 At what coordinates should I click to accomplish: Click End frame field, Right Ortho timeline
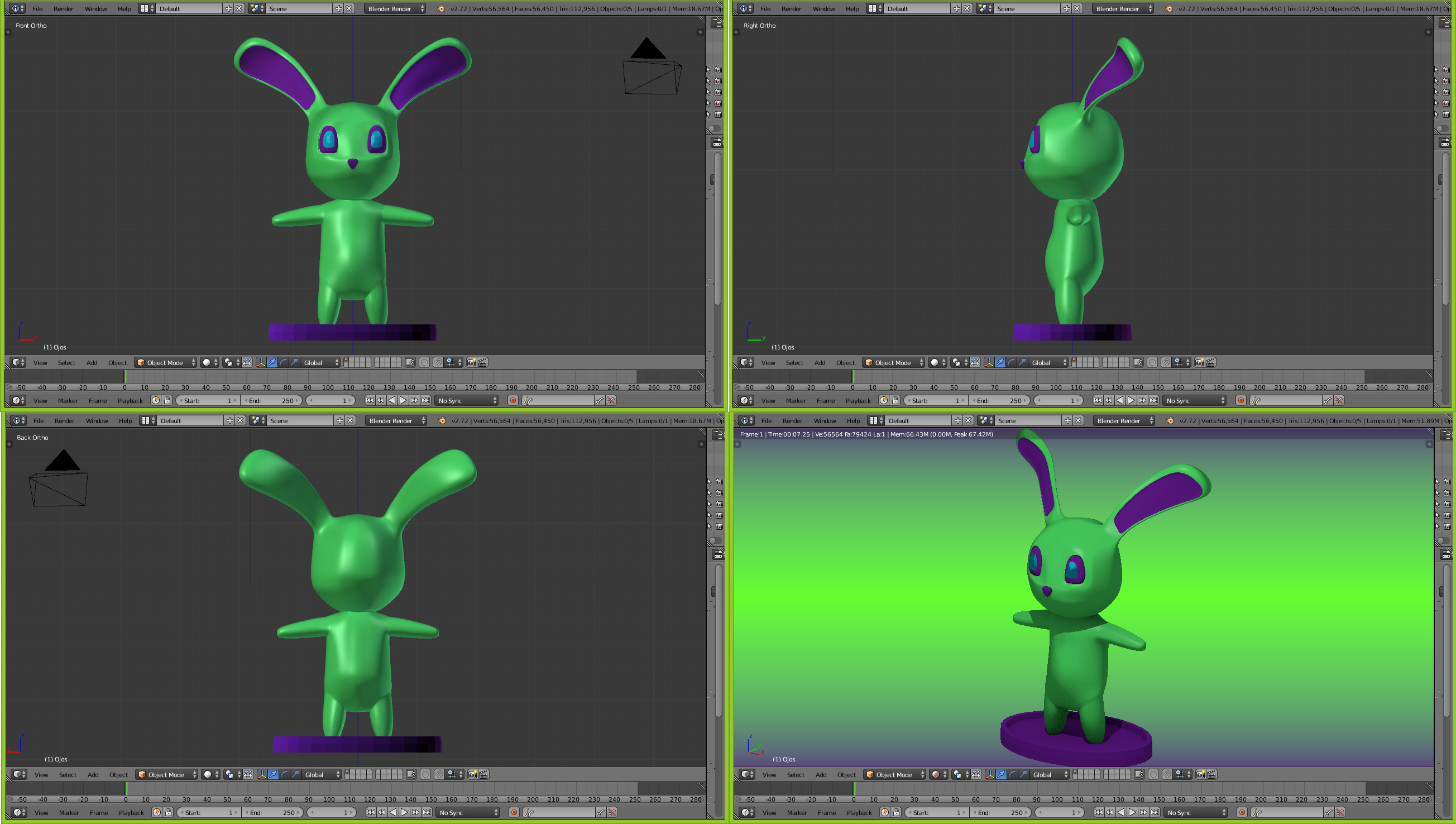(1000, 400)
